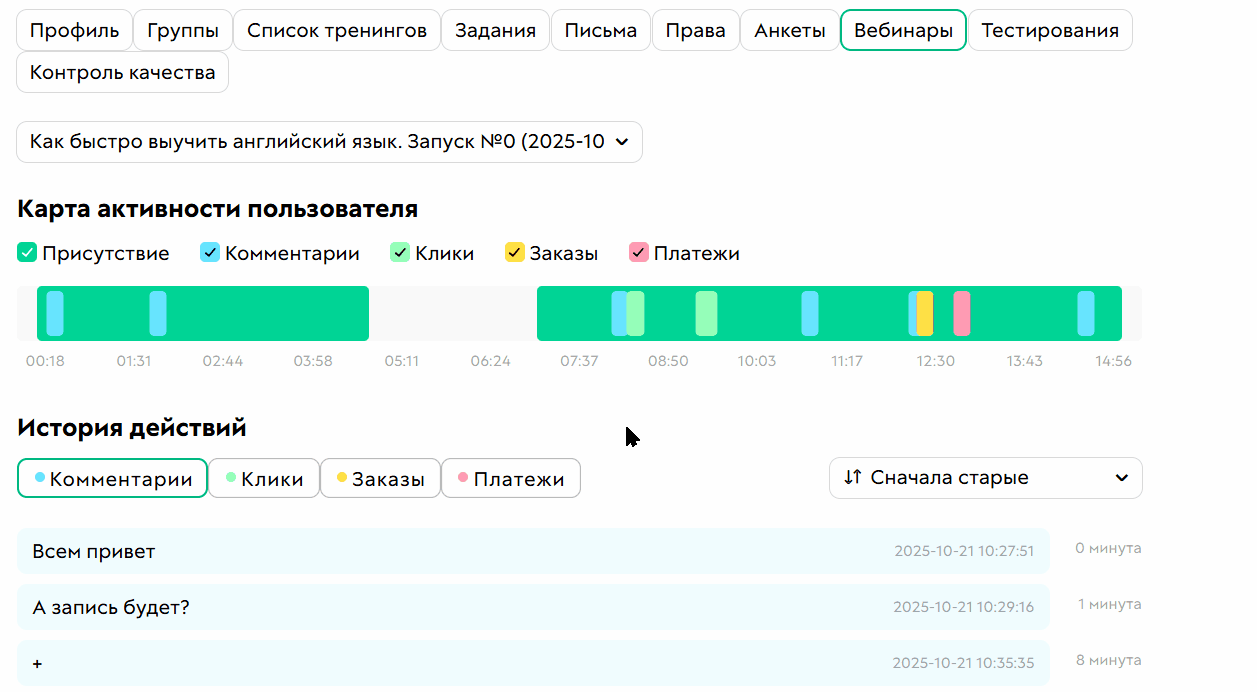
Task: Click the blue presence marker near 00:18
Action: [x=55, y=313]
